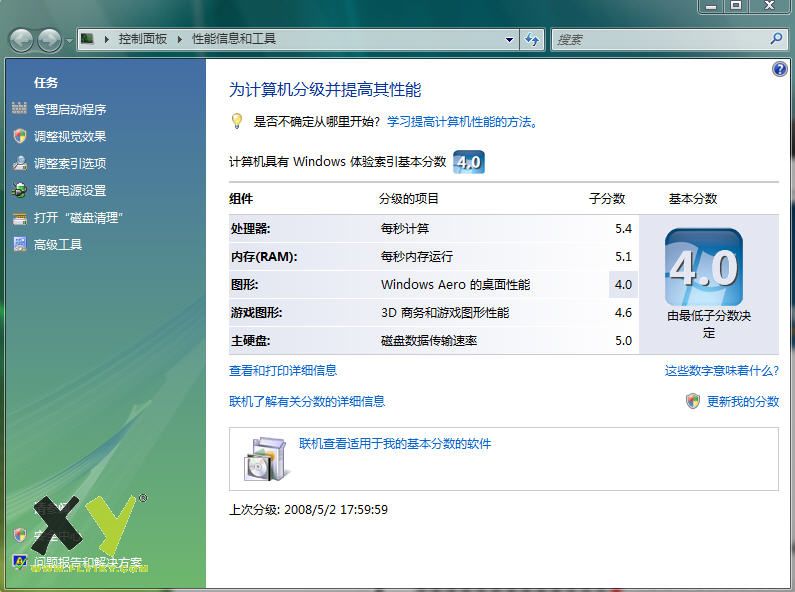Click the small 4.0 base score badge
Screen dimensions: 795x592
click(468, 162)
